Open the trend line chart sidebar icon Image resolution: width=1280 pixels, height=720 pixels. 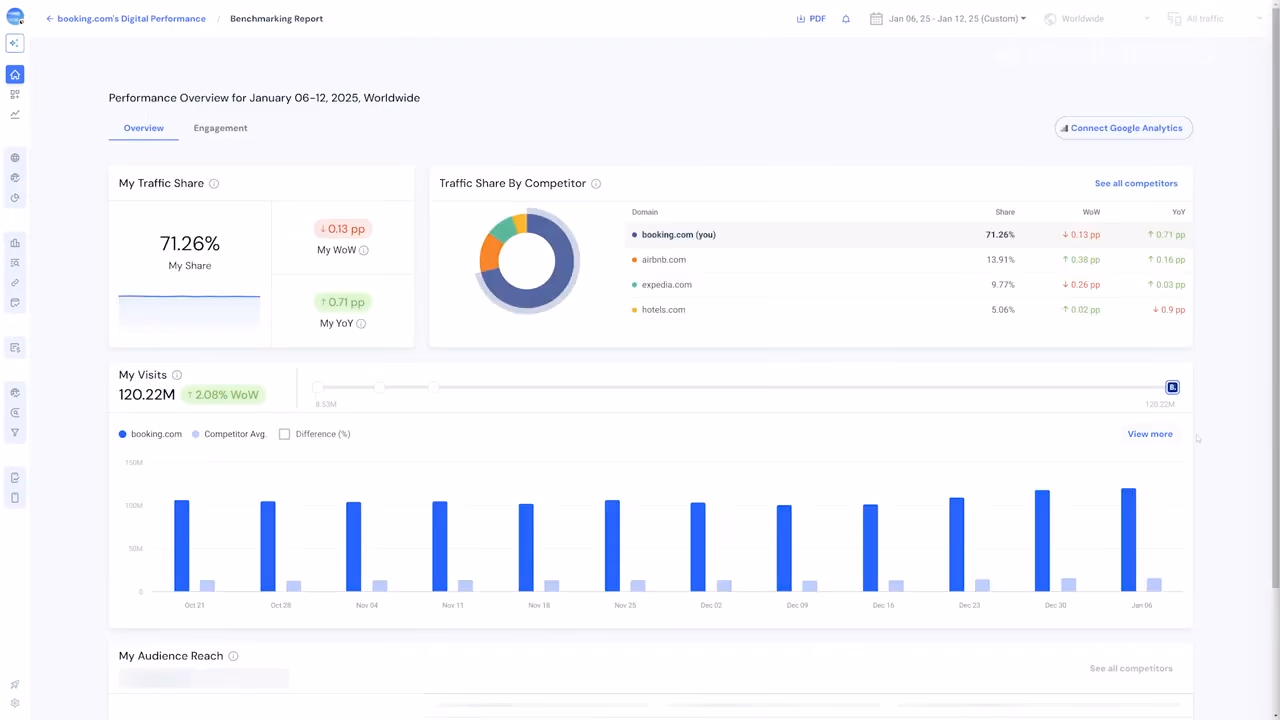tap(15, 114)
